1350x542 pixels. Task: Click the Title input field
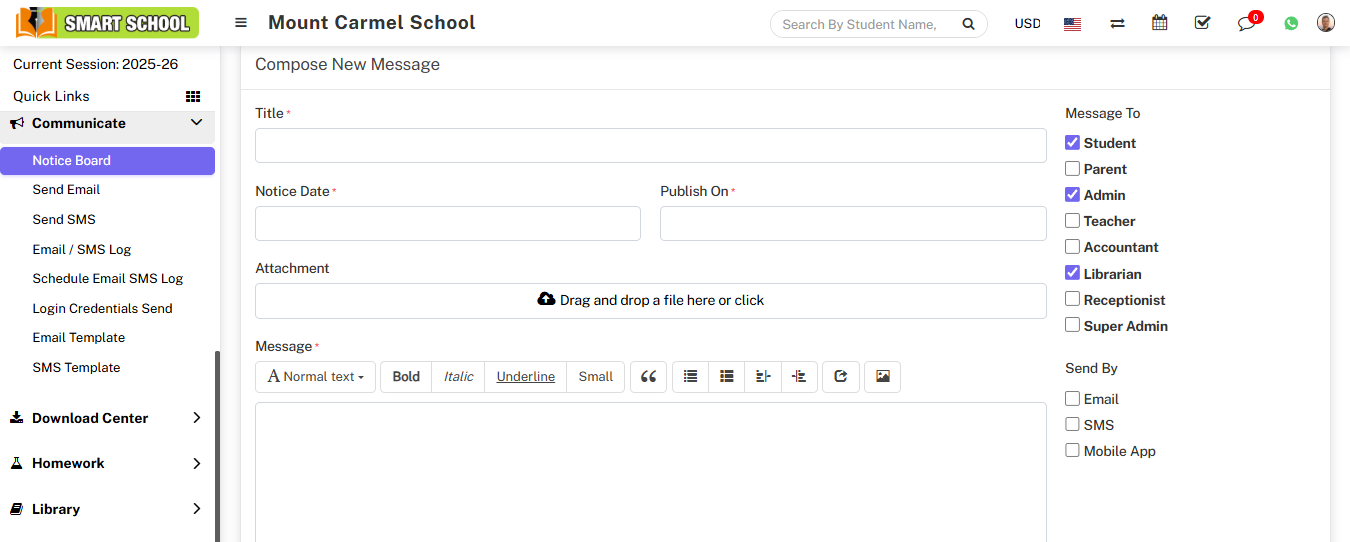650,146
